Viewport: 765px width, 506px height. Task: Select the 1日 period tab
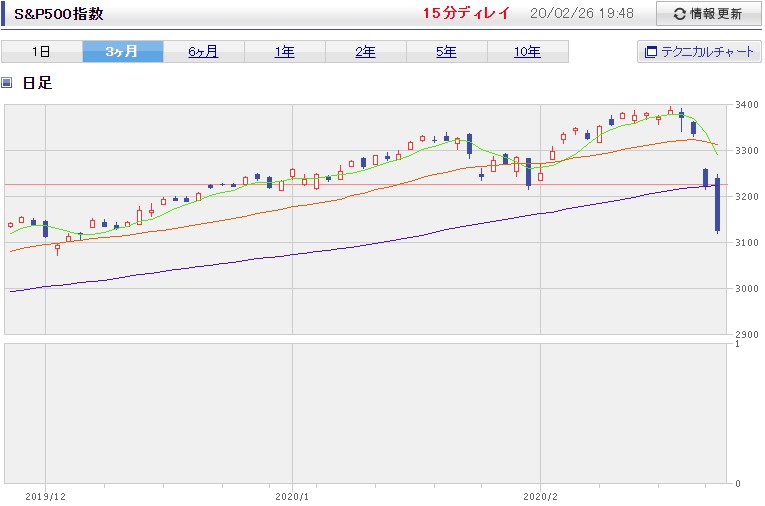(x=41, y=52)
